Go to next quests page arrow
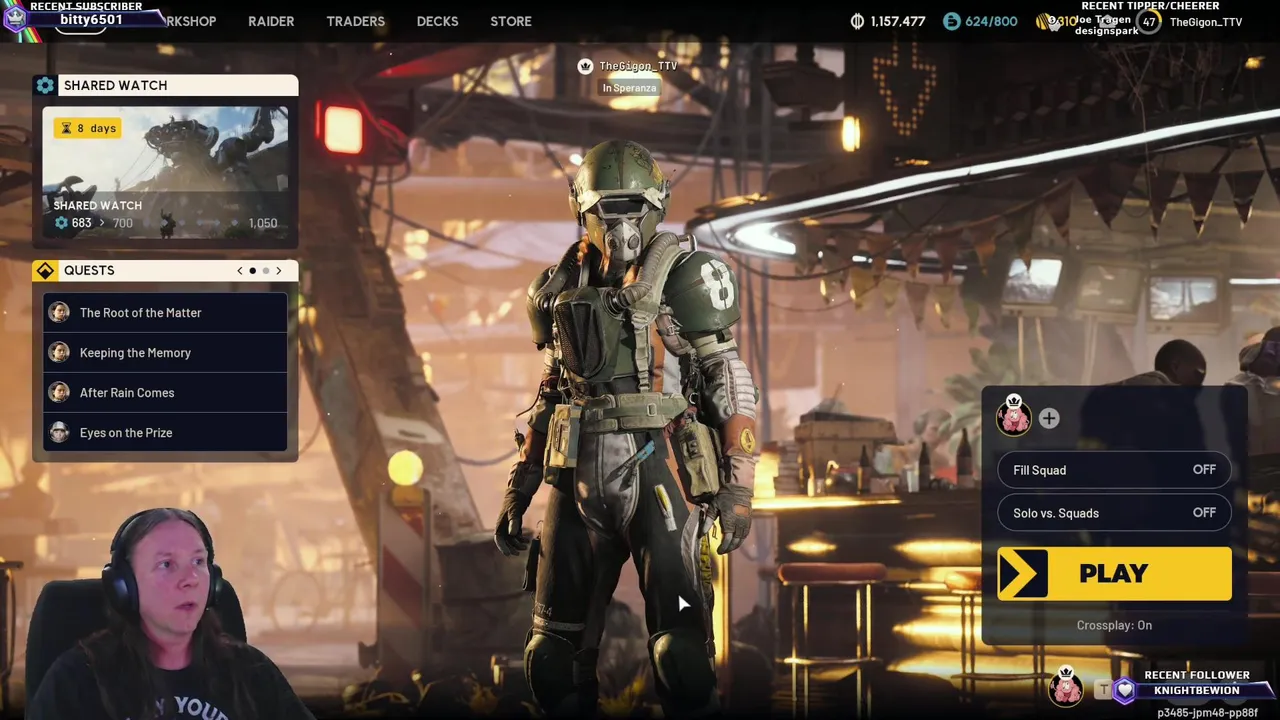The height and width of the screenshot is (720, 1280). point(279,271)
